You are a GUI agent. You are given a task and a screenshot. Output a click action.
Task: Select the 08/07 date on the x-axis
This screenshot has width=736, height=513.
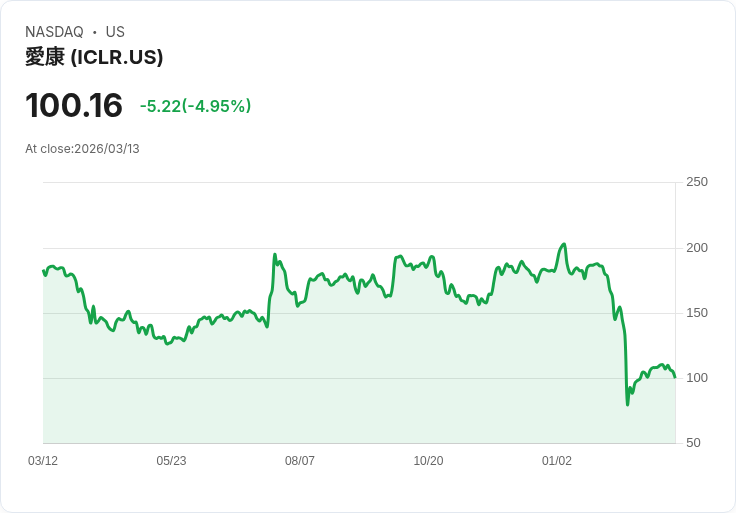coord(300,461)
